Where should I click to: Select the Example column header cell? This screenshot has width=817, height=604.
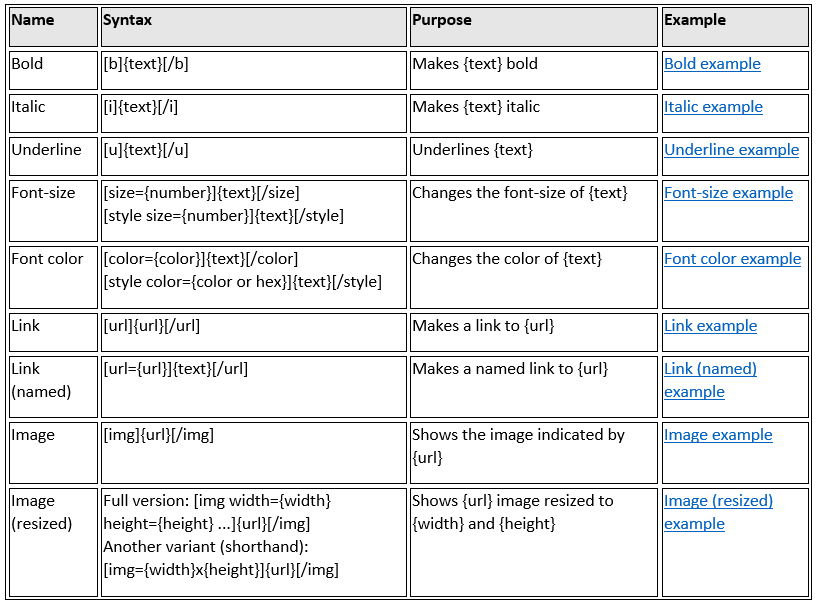695,20
